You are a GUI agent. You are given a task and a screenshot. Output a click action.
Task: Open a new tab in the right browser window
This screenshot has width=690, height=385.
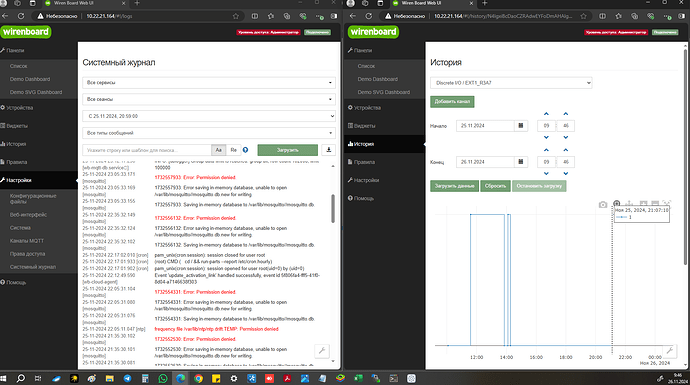(x=484, y=3)
